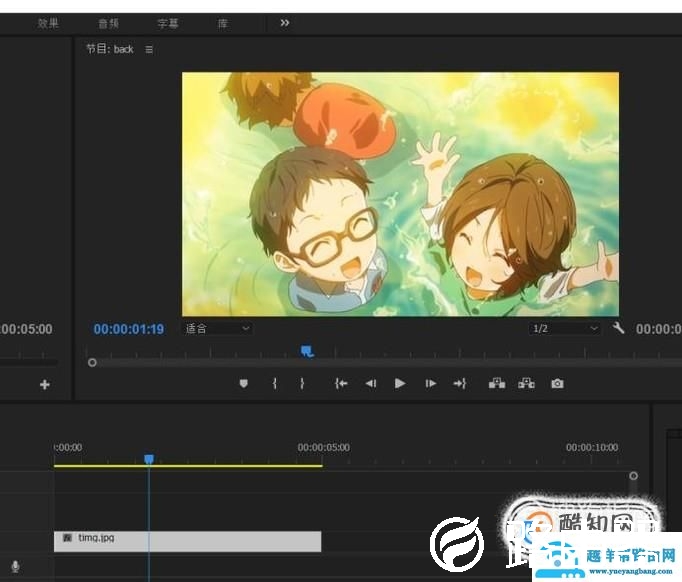Select the 节目: back panel title

[x=110, y=49]
